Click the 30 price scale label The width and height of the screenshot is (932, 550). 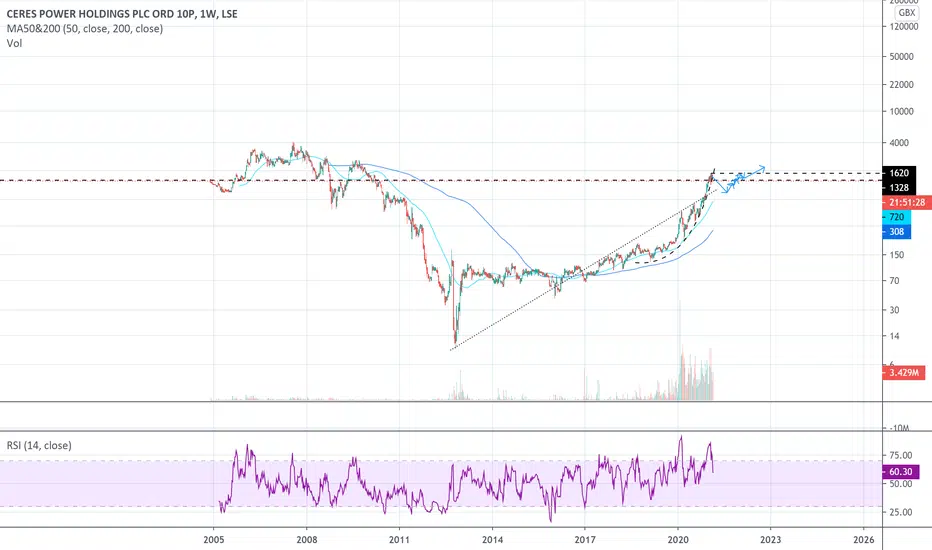coord(894,310)
